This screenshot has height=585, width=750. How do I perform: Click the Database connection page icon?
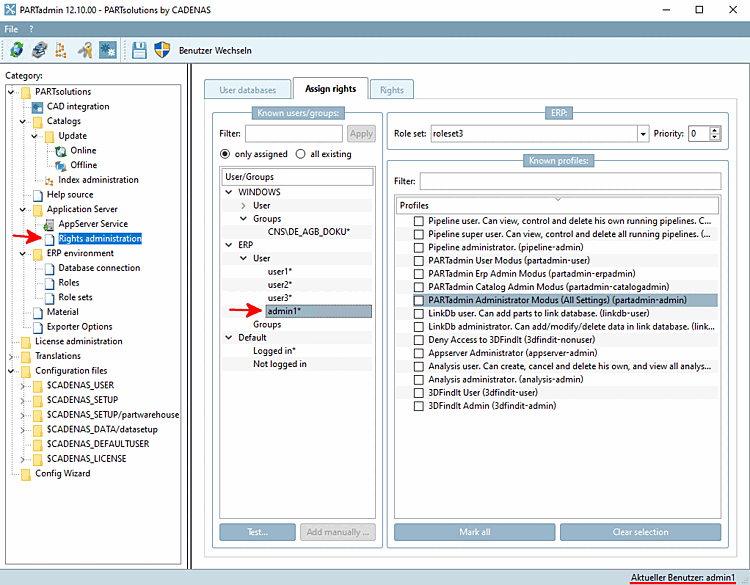[x=49, y=269]
